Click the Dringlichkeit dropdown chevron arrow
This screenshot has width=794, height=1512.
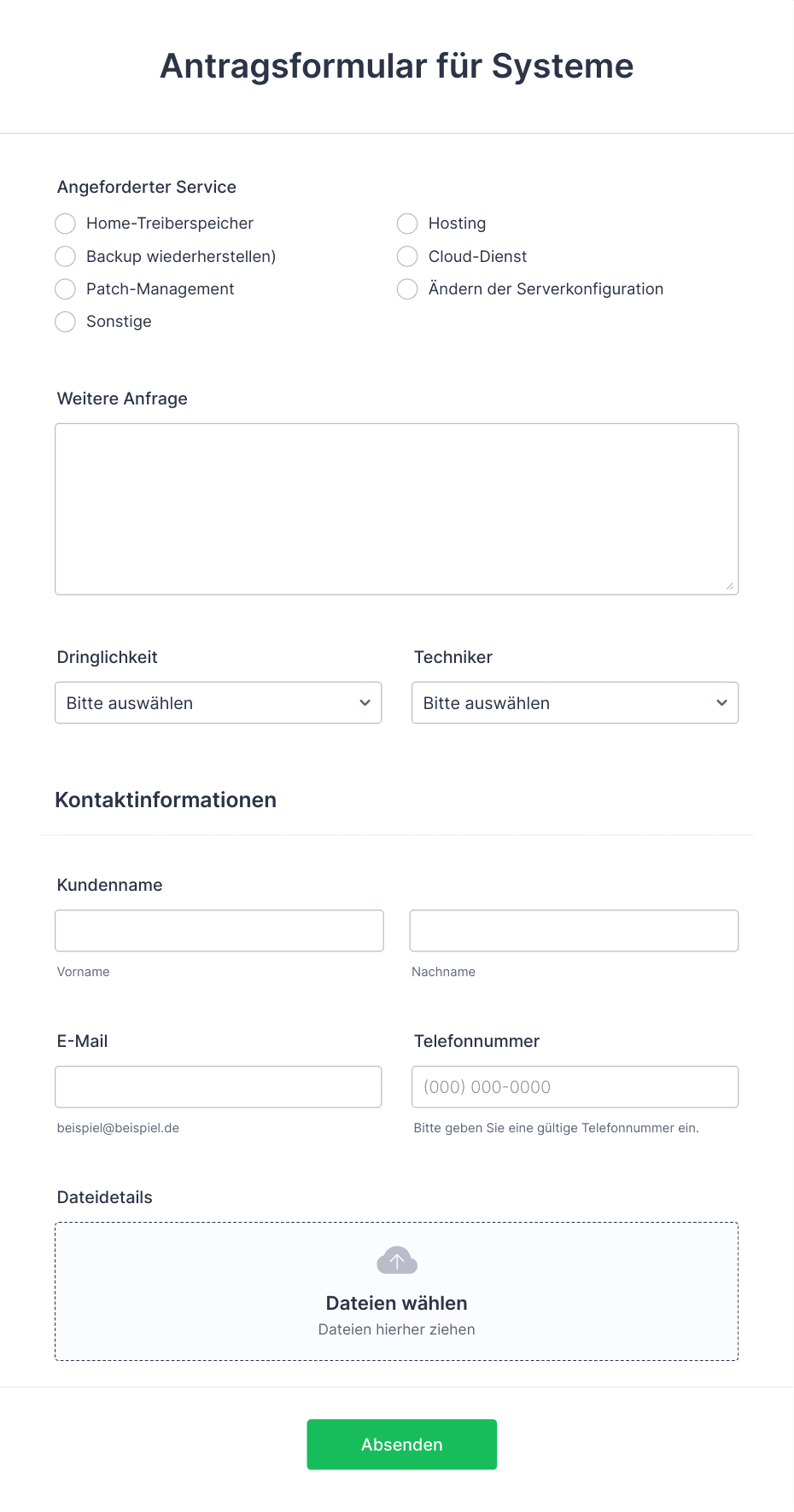[365, 703]
